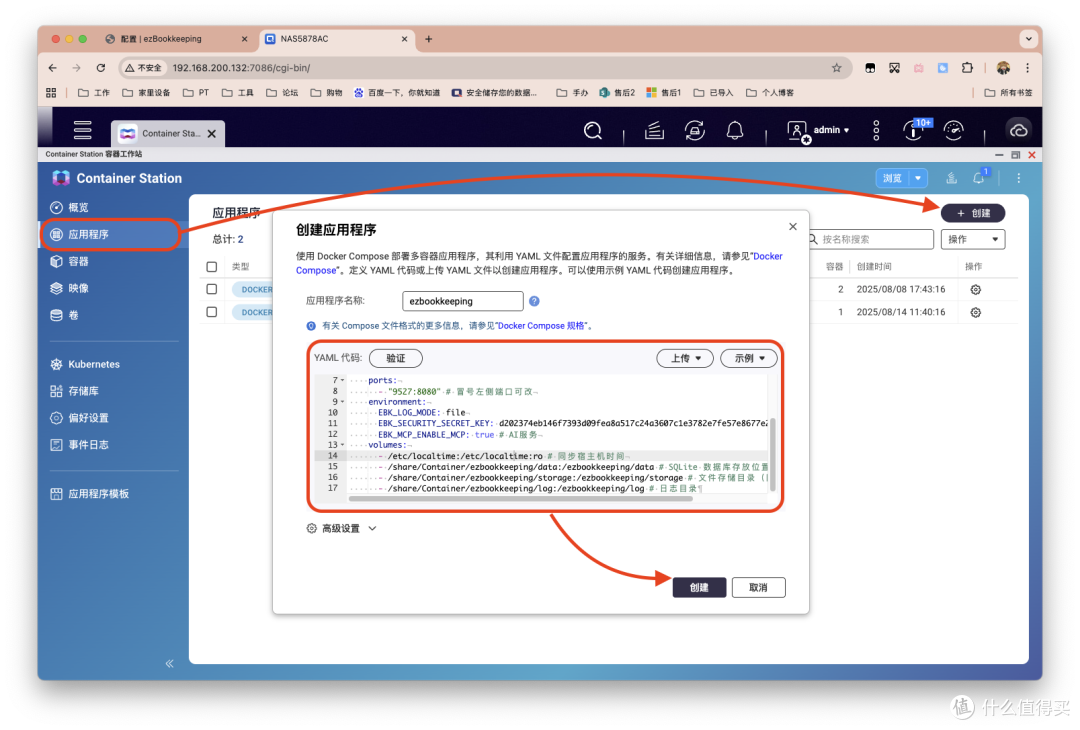This screenshot has width=1080, height=730.
Task: Open 存储库 registry section
Action: 74,390
